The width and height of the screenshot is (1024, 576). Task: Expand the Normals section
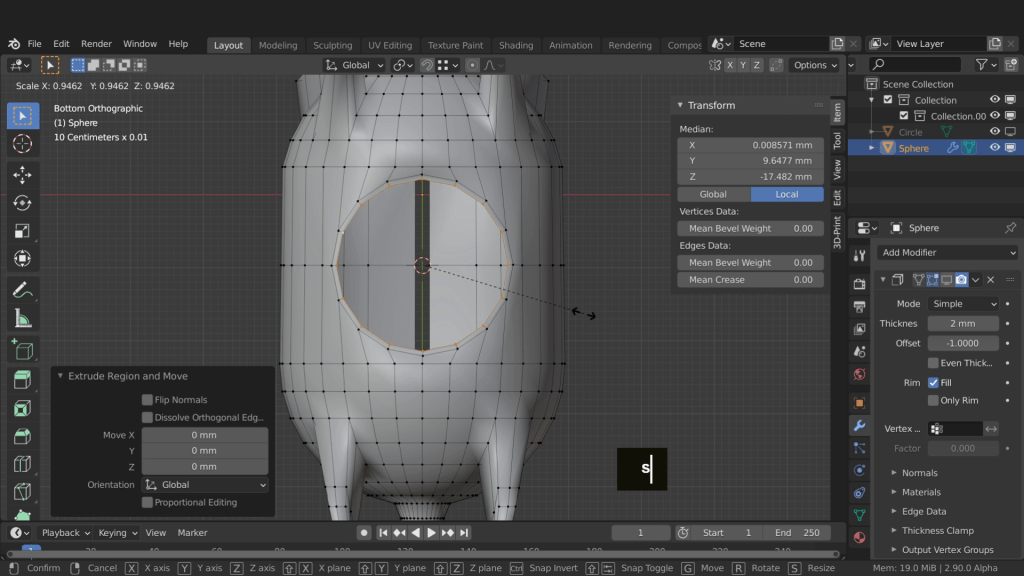[x=919, y=473]
